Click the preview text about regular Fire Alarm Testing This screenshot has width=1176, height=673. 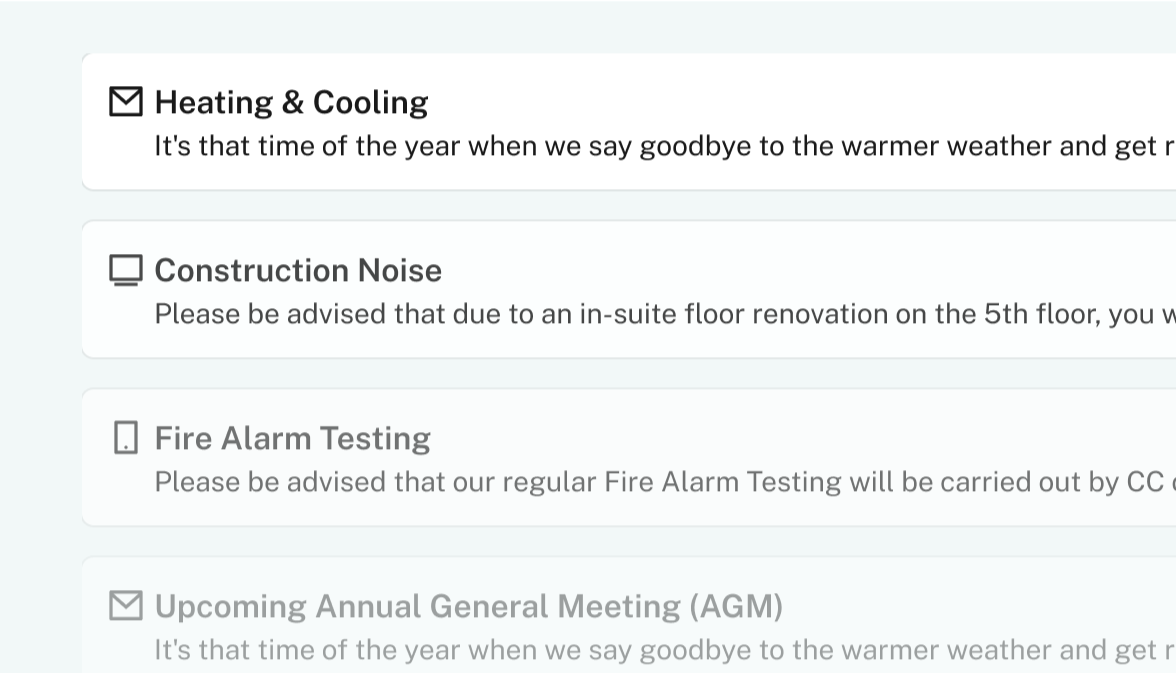pos(660,483)
